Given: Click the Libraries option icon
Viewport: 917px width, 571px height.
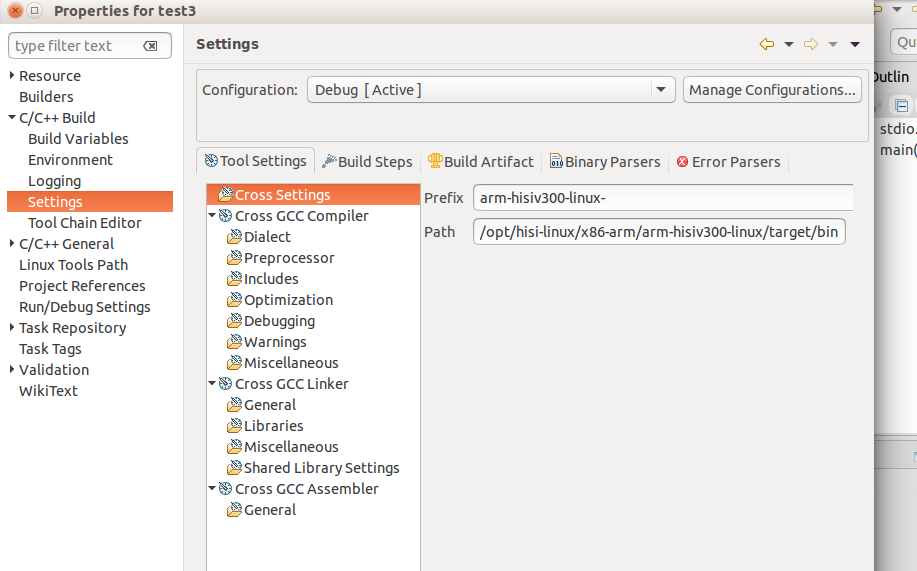Looking at the screenshot, I should (235, 425).
